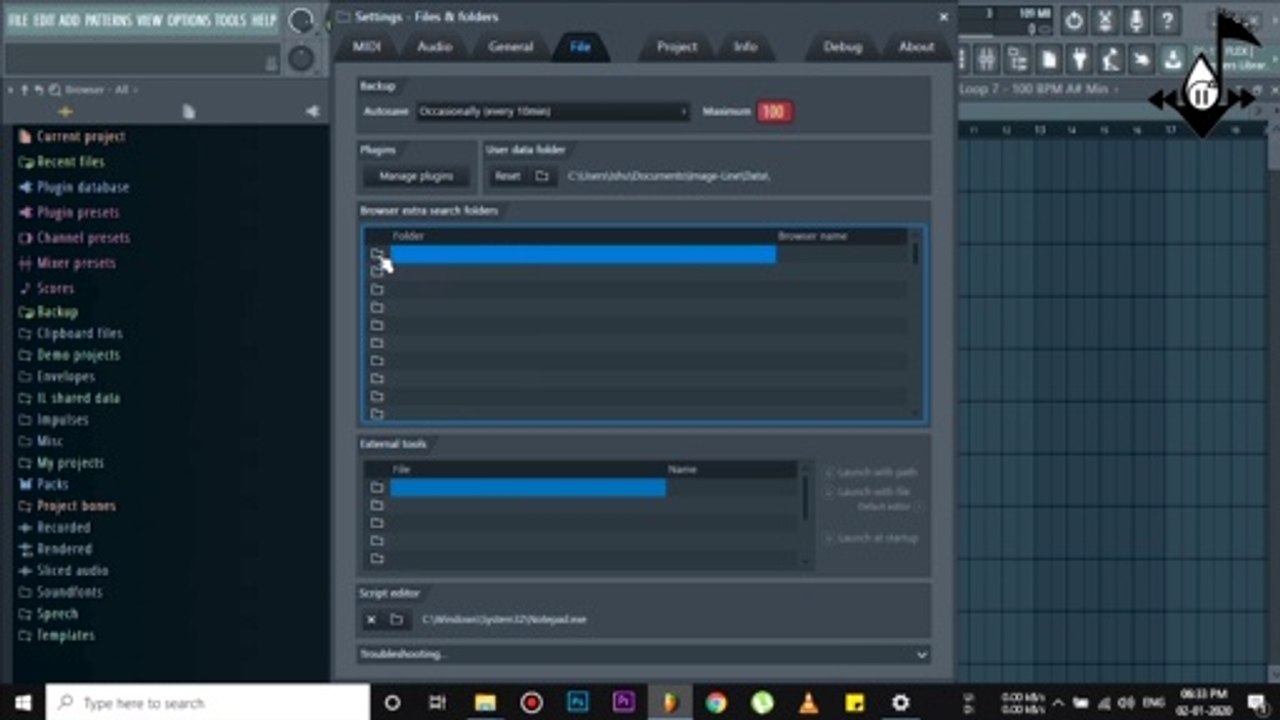Open the Templates folder
The width and height of the screenshot is (1280, 720).
pos(65,636)
